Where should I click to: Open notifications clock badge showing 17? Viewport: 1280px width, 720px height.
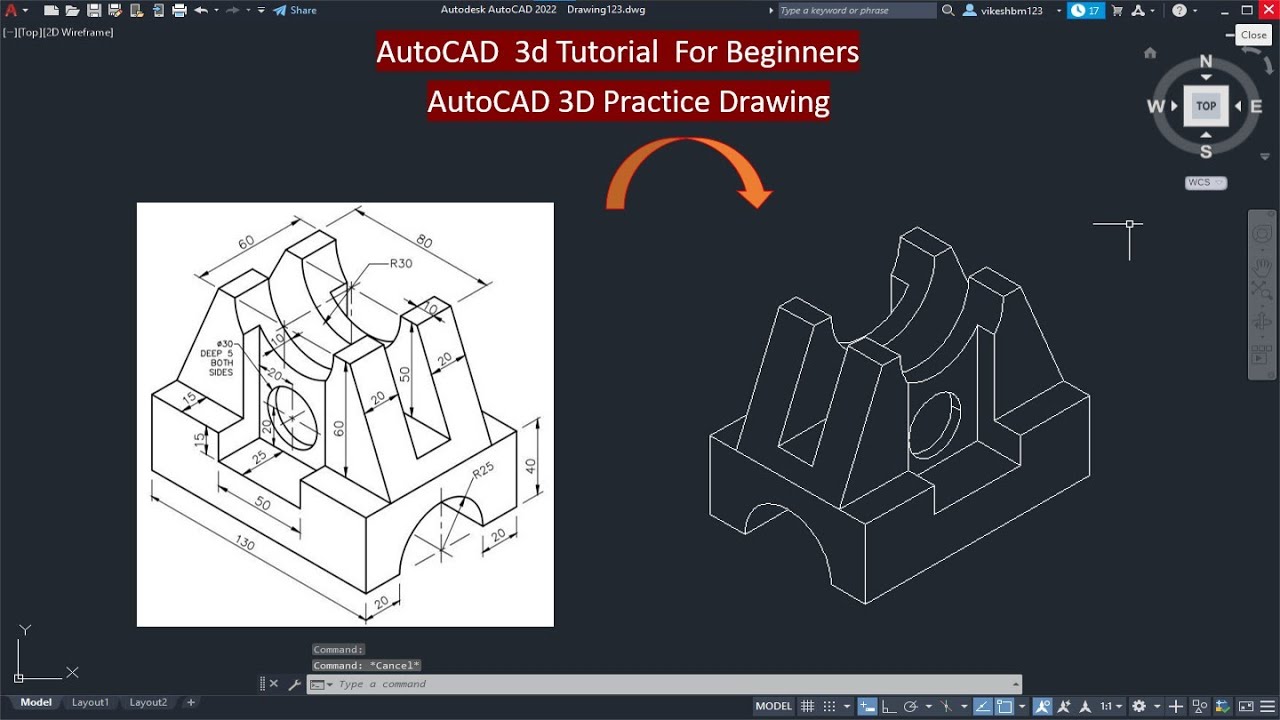(x=1085, y=10)
